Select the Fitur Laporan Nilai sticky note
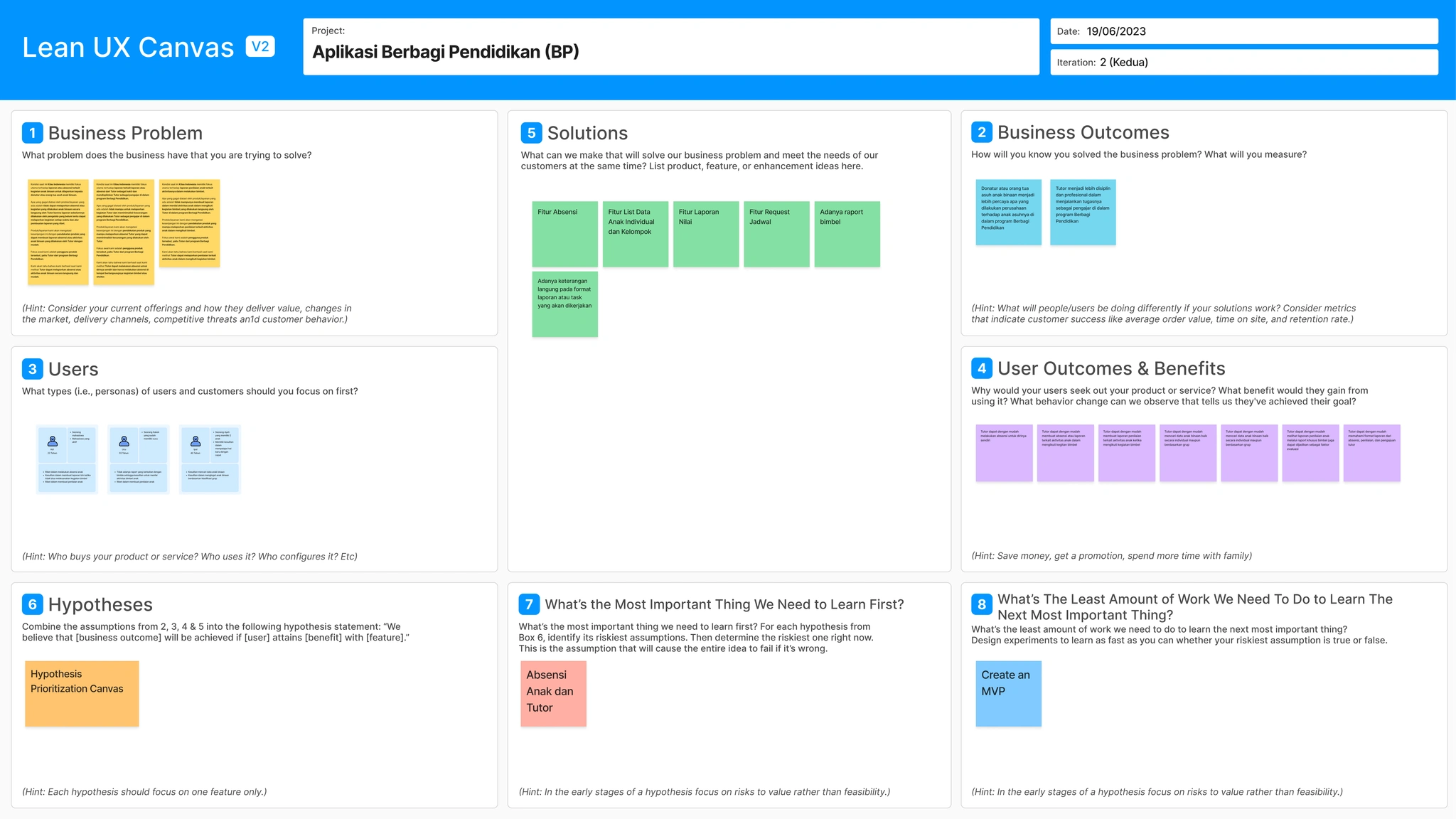1456x819 pixels. (x=706, y=235)
